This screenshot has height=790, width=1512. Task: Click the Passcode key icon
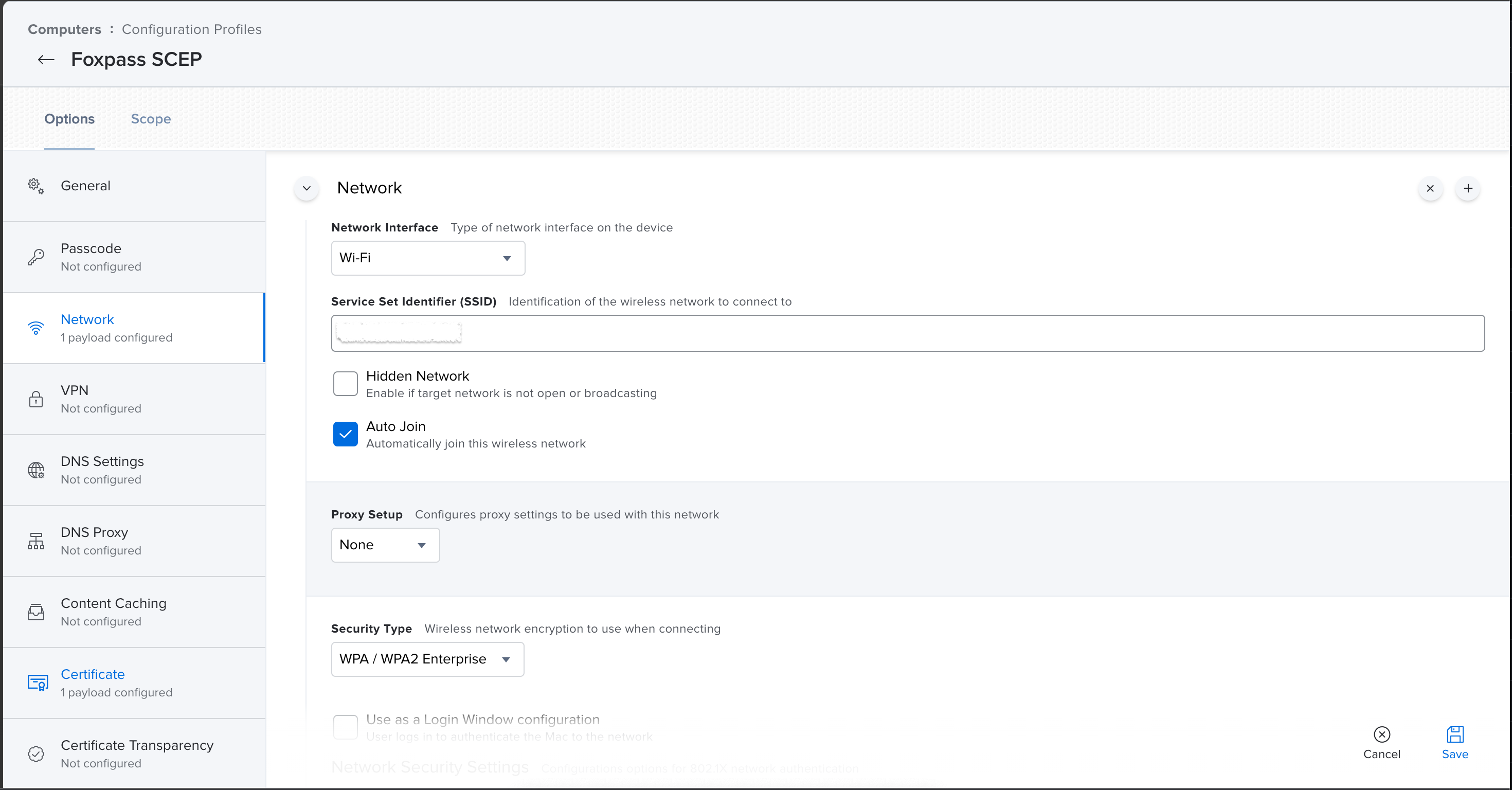tap(36, 257)
